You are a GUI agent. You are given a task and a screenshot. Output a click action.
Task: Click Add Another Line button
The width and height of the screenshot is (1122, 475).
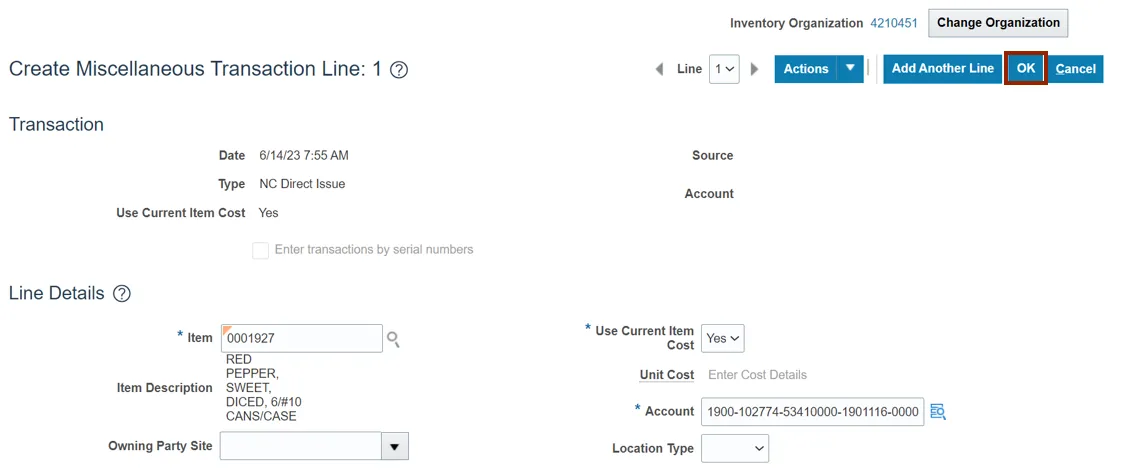[x=942, y=69]
